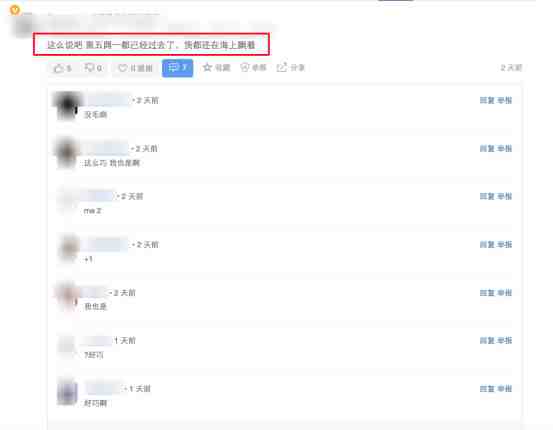Image resolution: width=553 pixels, height=430 pixels.
Task: Reply to the 'me 2' comment
Action: 487,196
